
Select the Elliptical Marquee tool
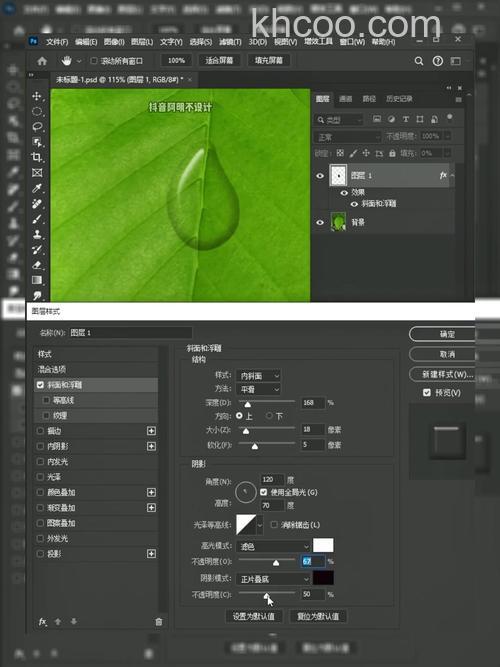[x=37, y=111]
